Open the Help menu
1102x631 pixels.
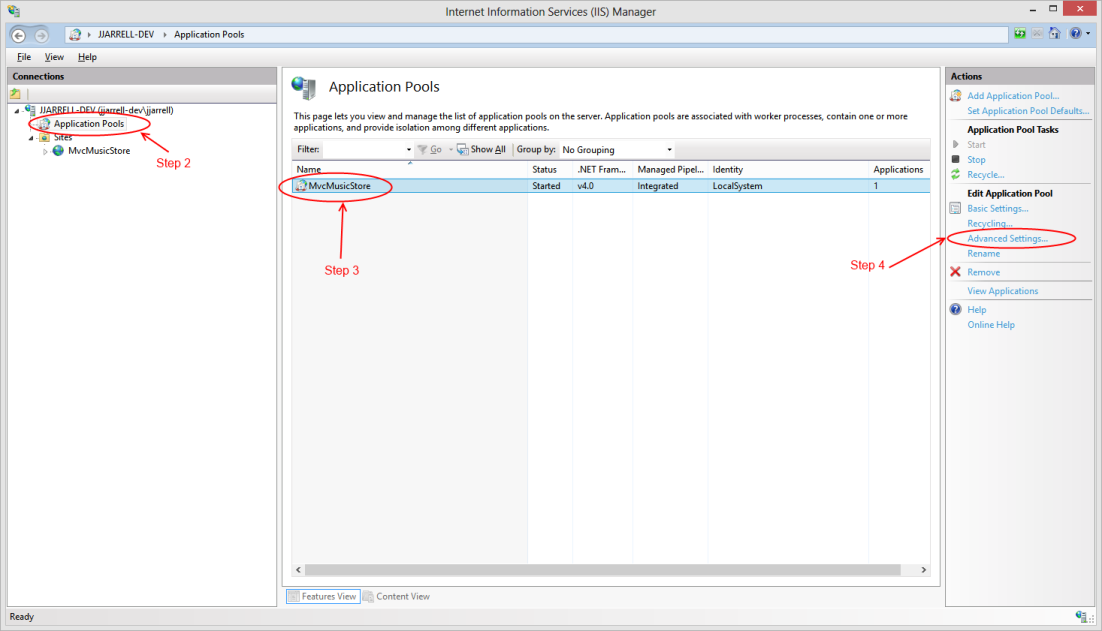[87, 57]
